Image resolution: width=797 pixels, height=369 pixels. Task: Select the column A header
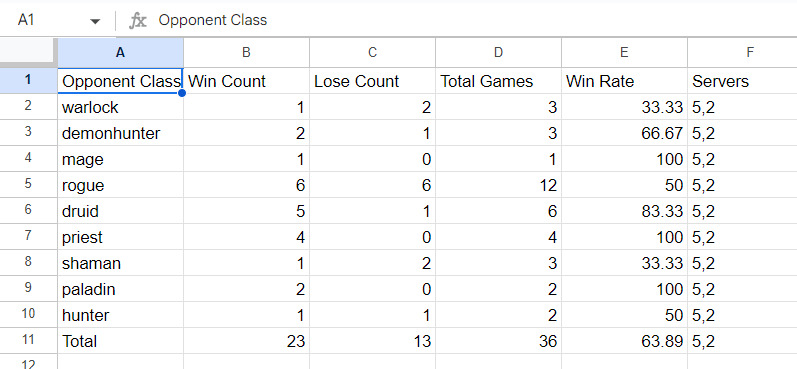coord(120,52)
